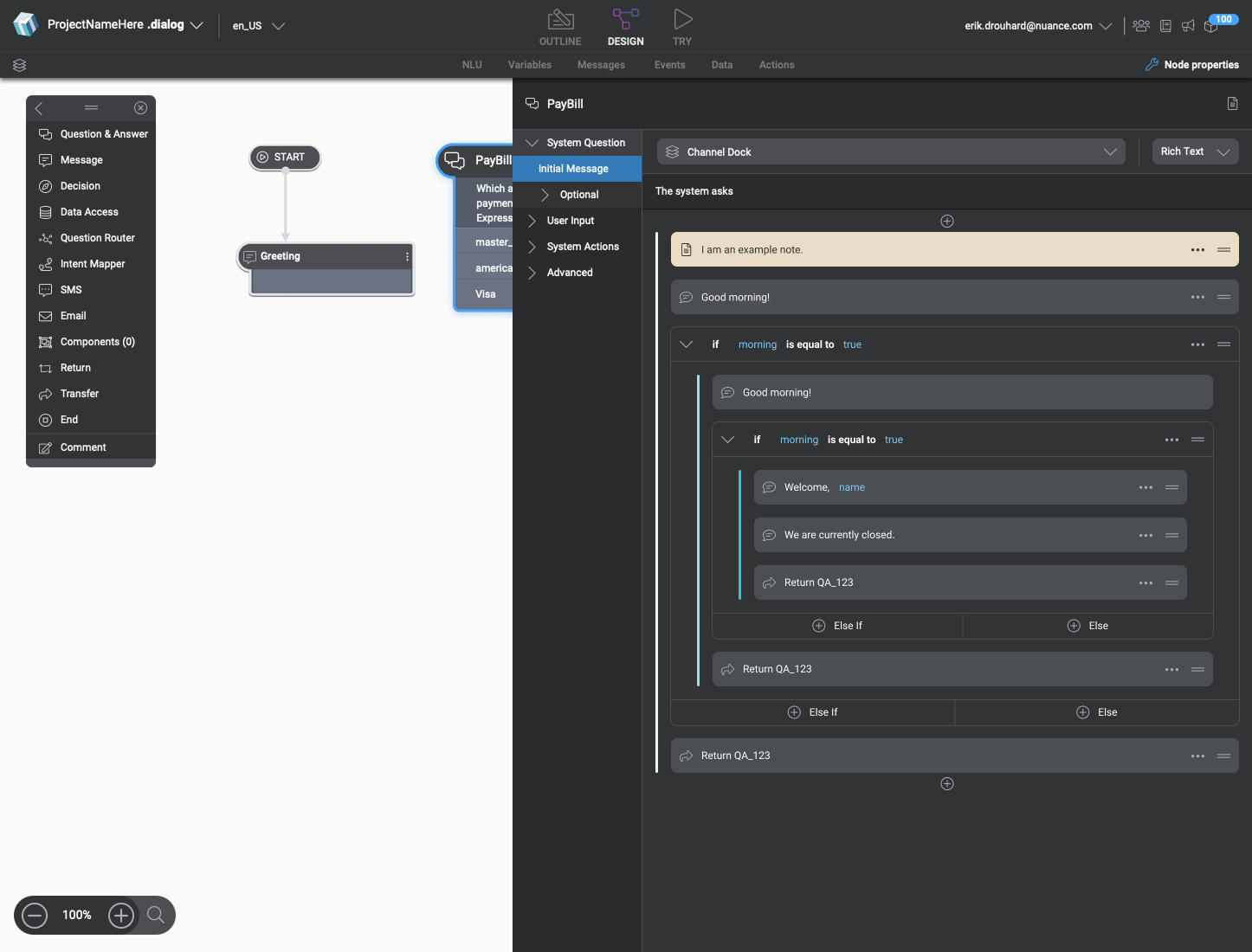Click the canvas search magnifier icon
1252x952 pixels.
tap(156, 915)
